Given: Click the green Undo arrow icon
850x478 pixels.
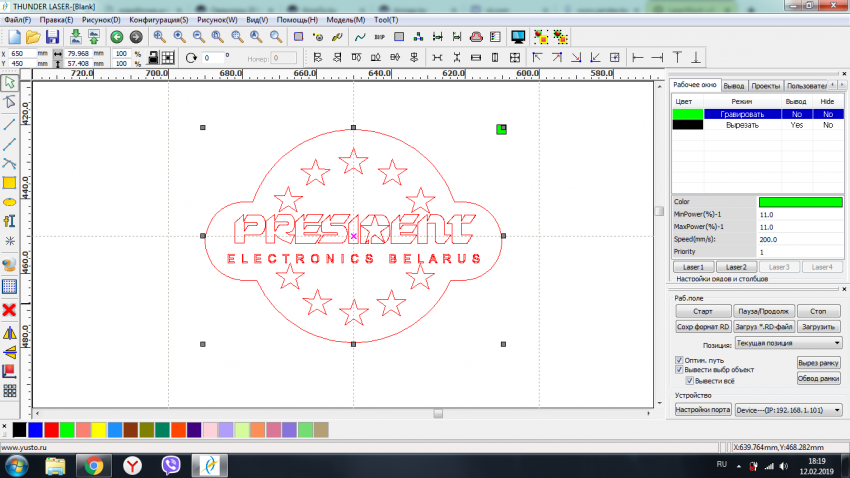Looking at the screenshot, I should pos(117,37).
